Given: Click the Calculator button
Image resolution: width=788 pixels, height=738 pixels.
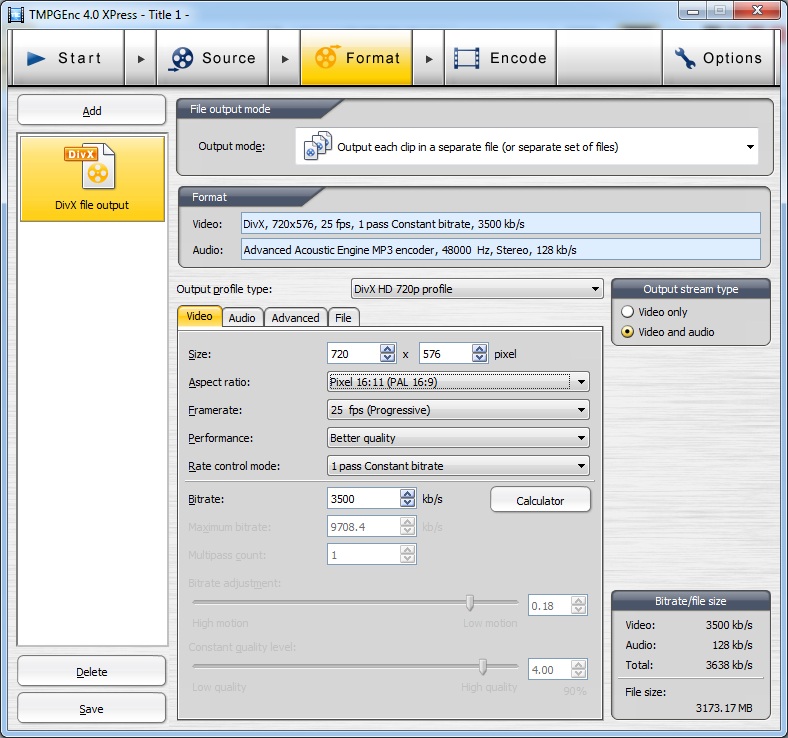Looking at the screenshot, I should coord(540,501).
